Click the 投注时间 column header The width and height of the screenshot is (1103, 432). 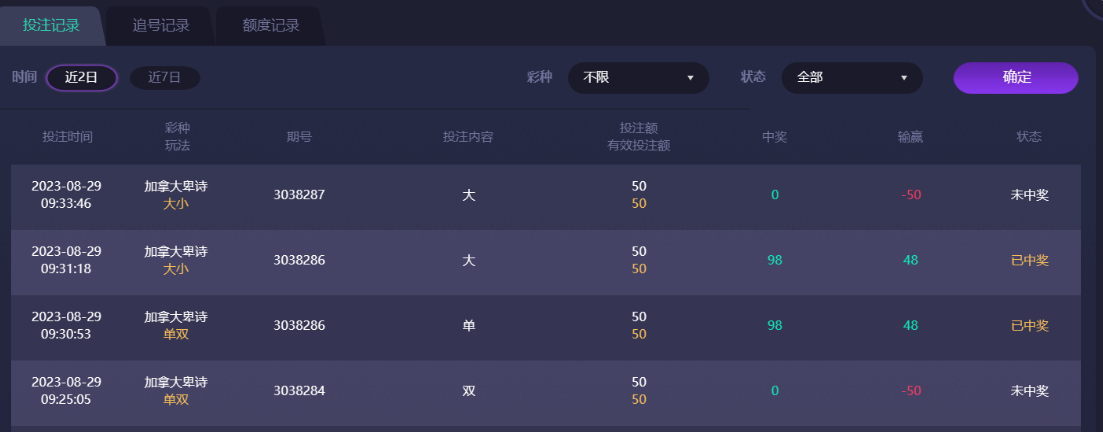(x=67, y=136)
